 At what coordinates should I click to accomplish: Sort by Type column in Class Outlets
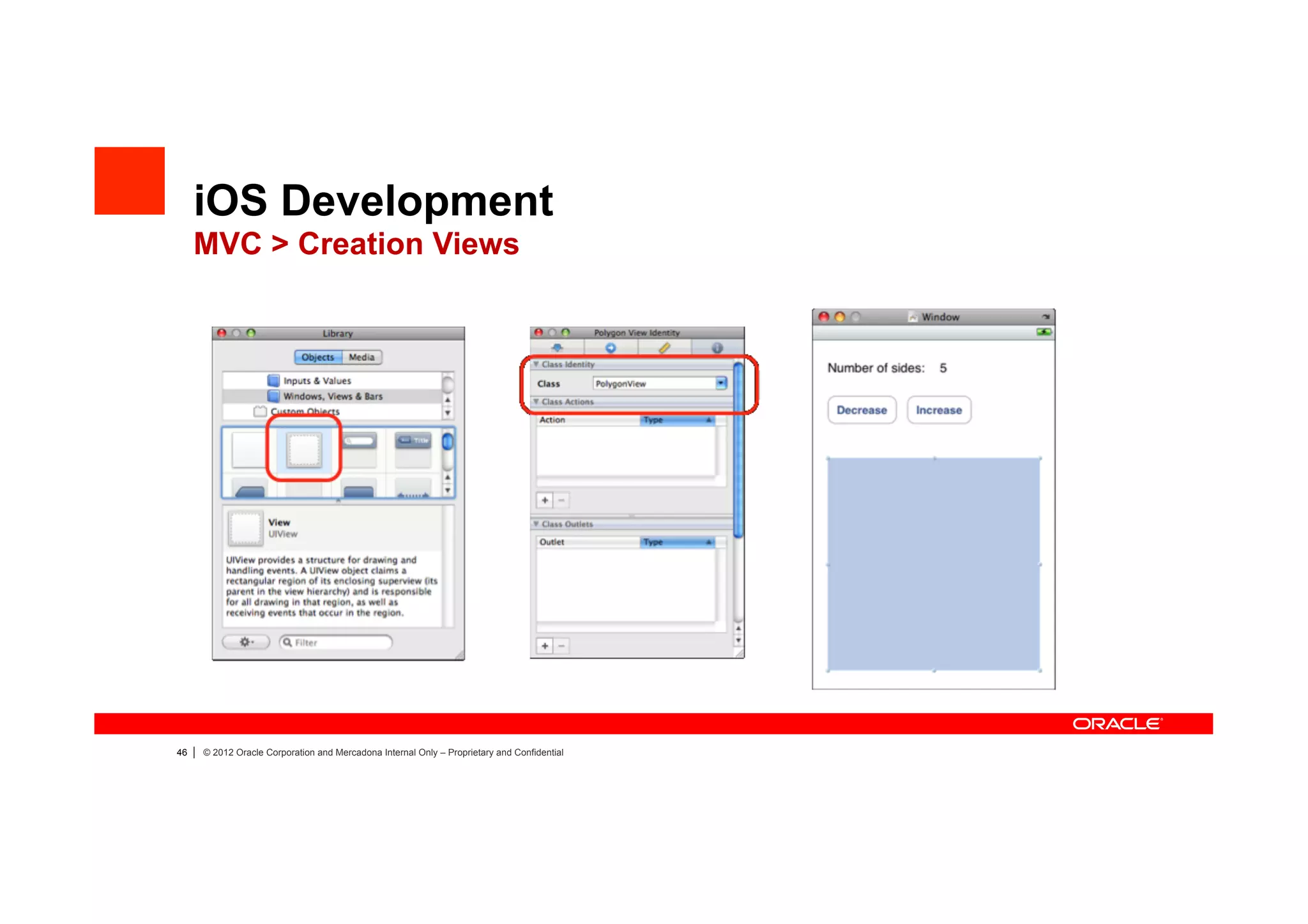[678, 542]
